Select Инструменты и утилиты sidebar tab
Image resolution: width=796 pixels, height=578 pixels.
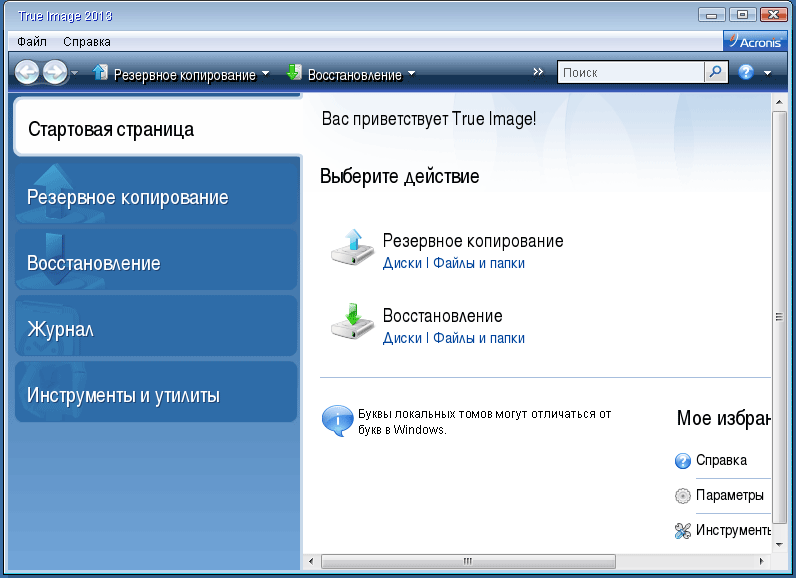(156, 392)
